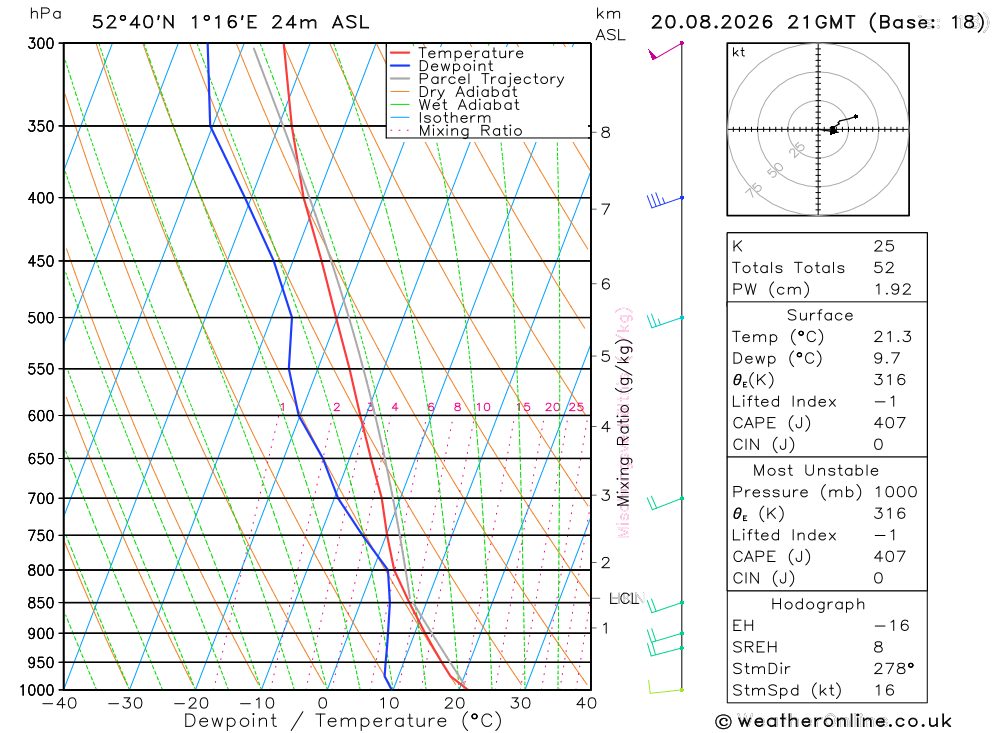Viewport: 1000px width, 733px height.
Task: Click the blue wind barb at 400 hPa
Action: [665, 200]
